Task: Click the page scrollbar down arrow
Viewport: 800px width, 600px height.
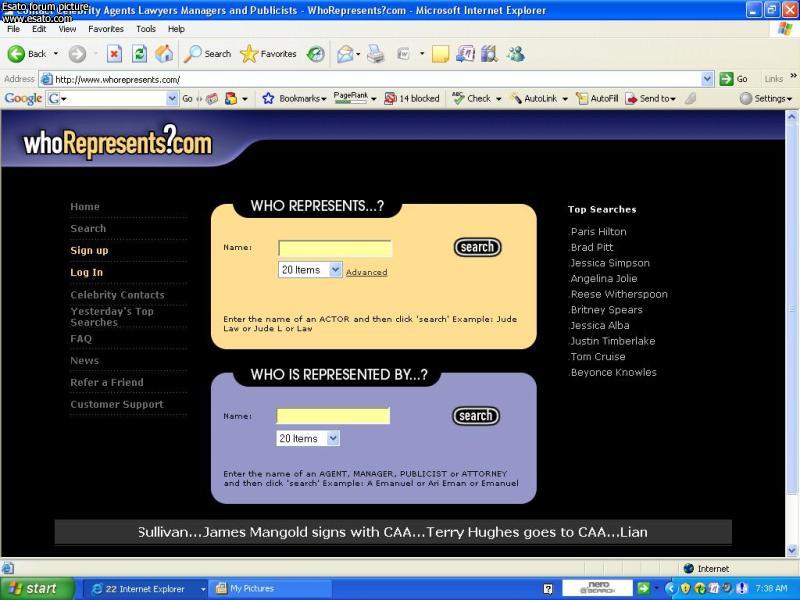Action: coord(792,550)
